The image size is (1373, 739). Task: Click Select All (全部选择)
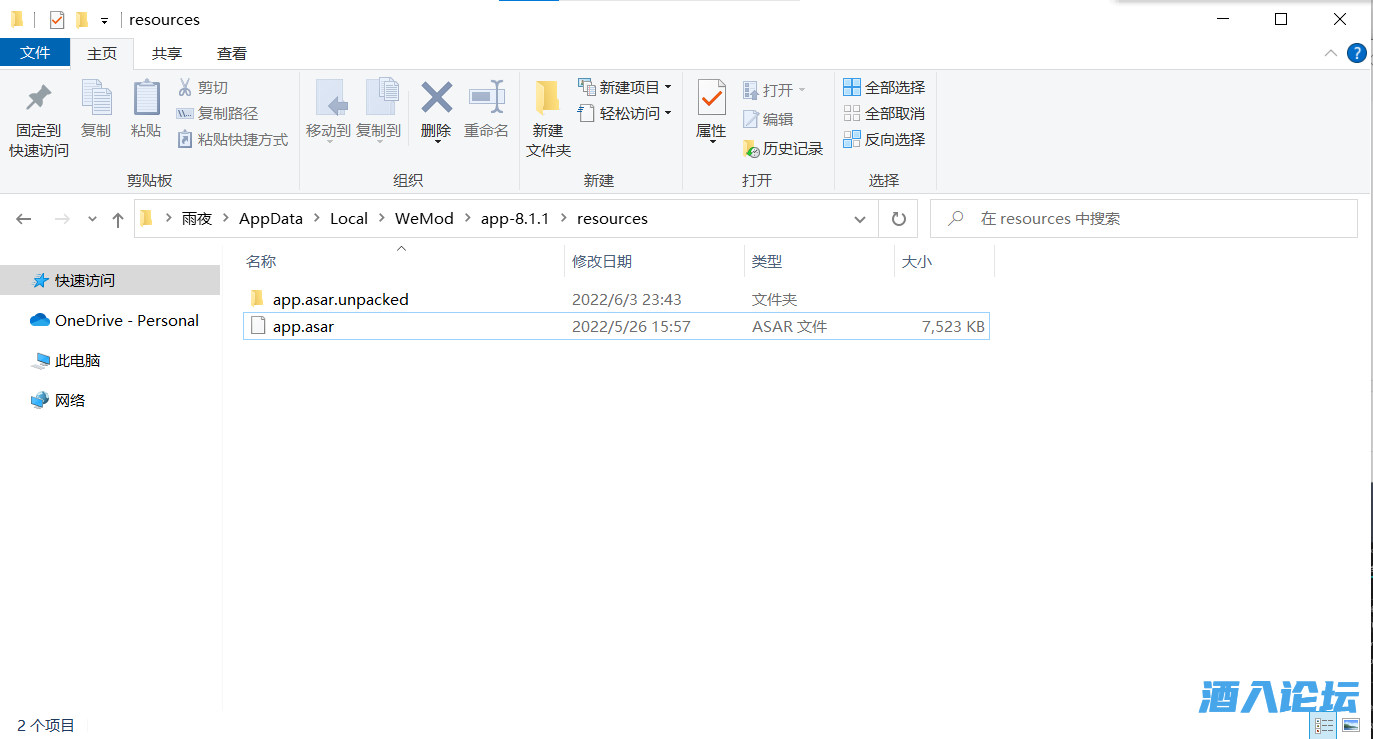point(884,88)
